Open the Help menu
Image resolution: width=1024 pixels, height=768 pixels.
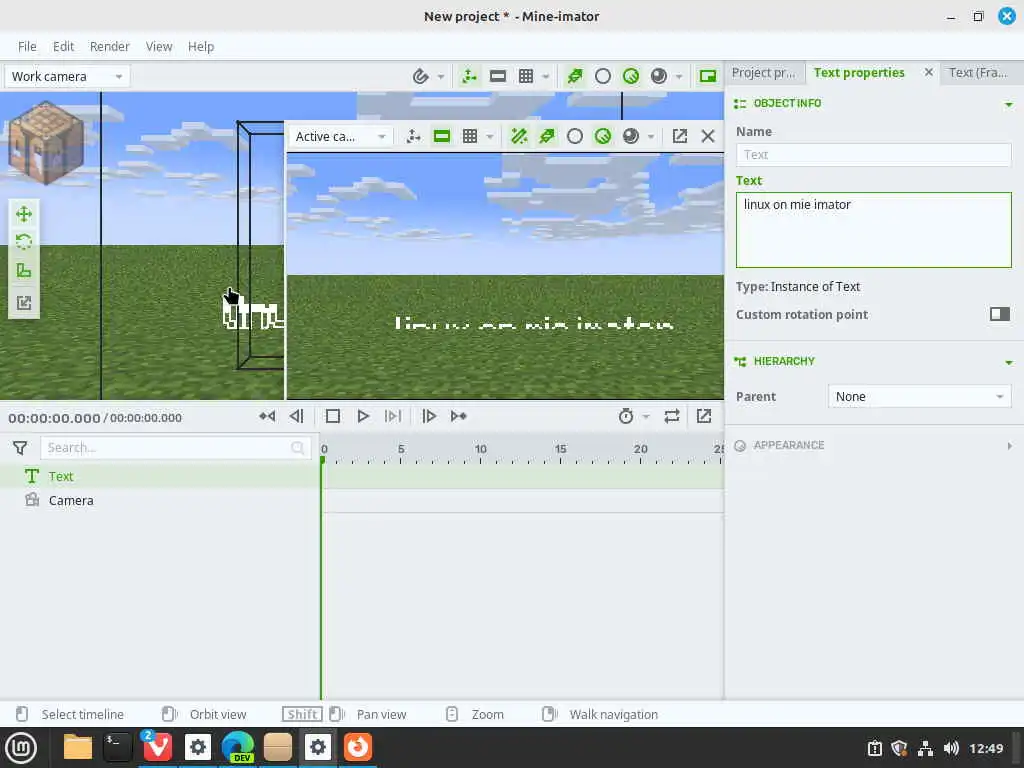[x=201, y=46]
